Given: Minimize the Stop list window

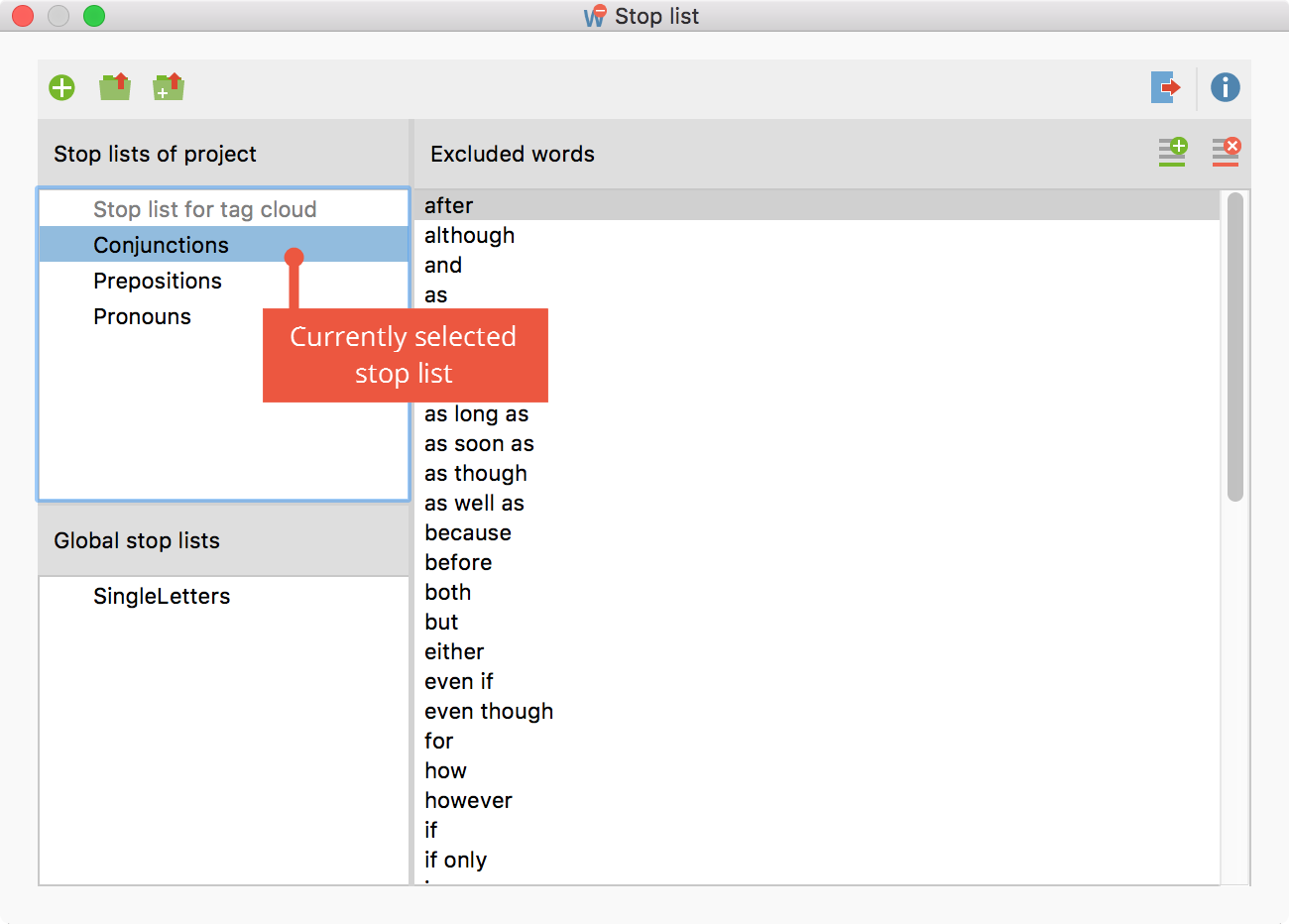Looking at the screenshot, I should [x=59, y=16].
